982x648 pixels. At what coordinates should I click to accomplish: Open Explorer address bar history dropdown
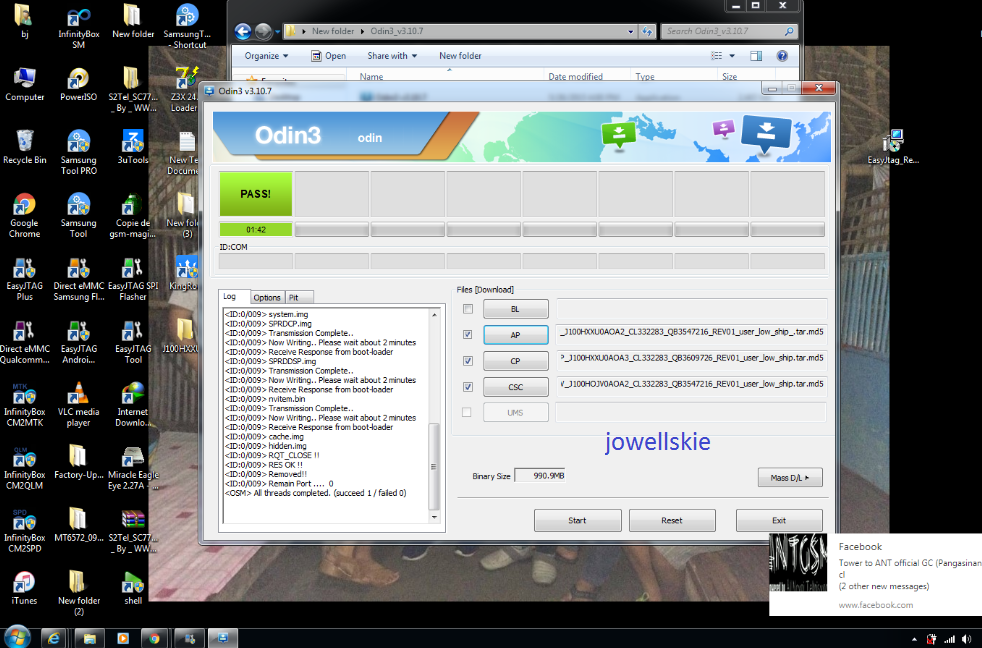point(630,31)
